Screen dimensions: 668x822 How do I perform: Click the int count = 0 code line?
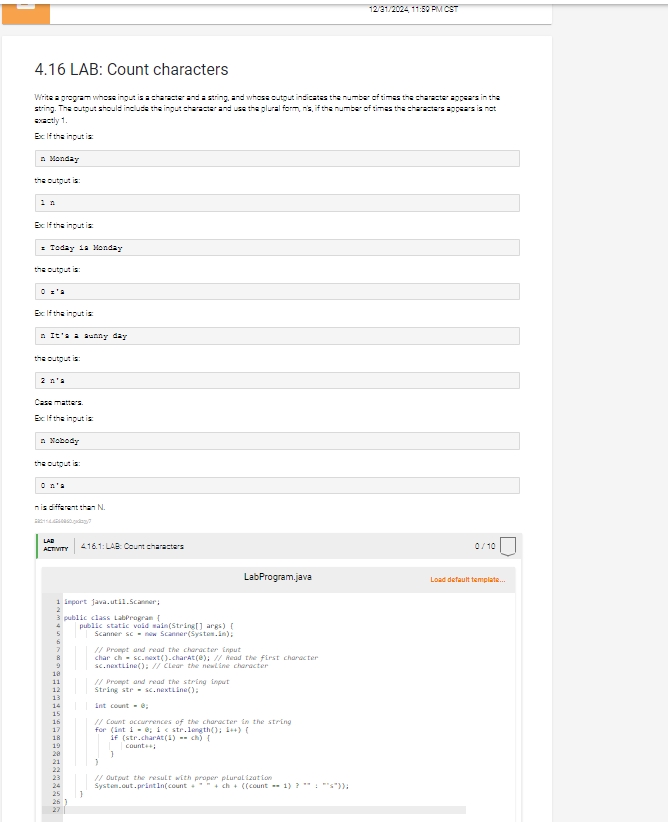click(x=121, y=706)
